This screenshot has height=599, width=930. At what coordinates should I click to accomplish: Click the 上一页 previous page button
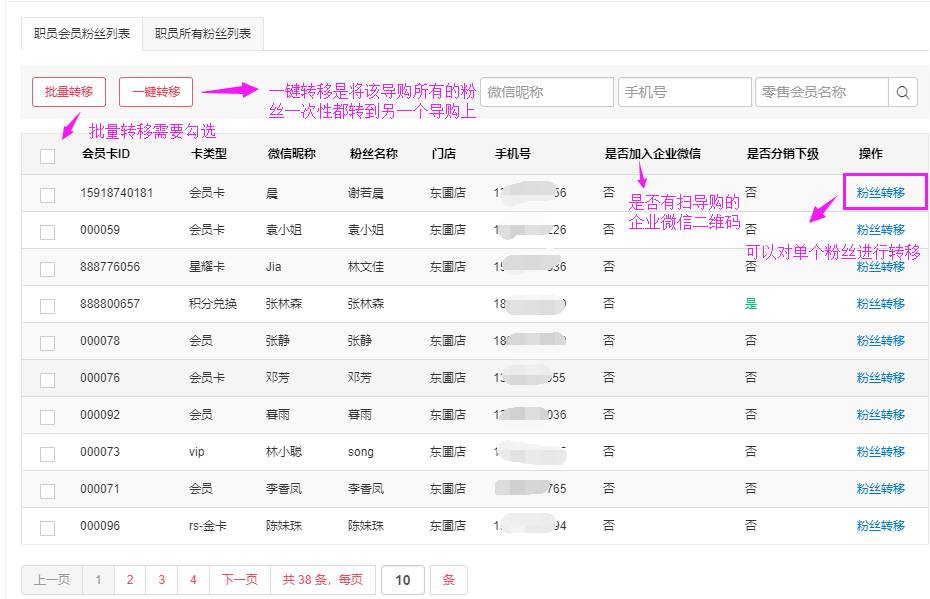(x=52, y=580)
